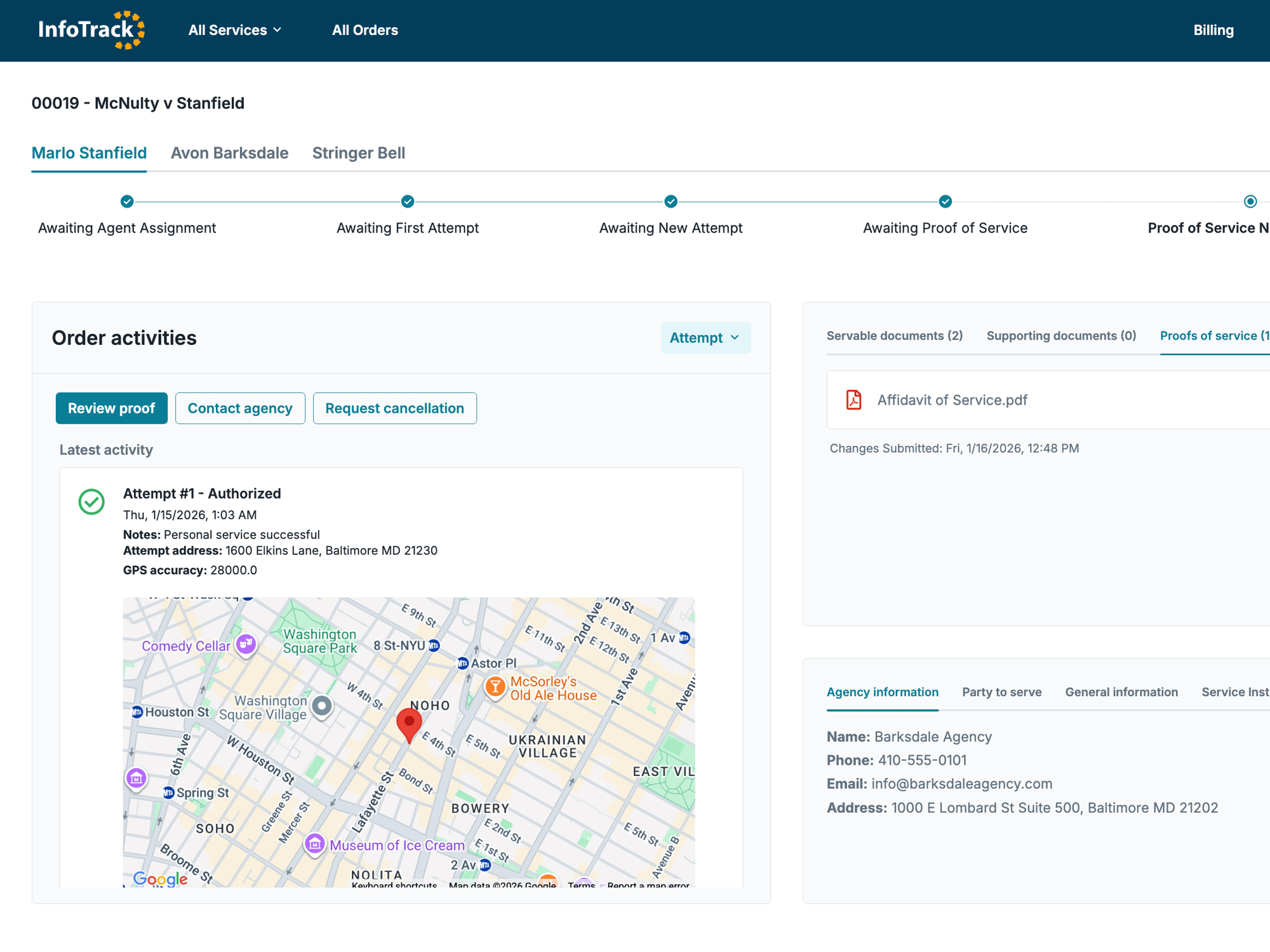Image resolution: width=1270 pixels, height=952 pixels.
Task: Select the Proof of Service step circle
Action: pos(1250,201)
